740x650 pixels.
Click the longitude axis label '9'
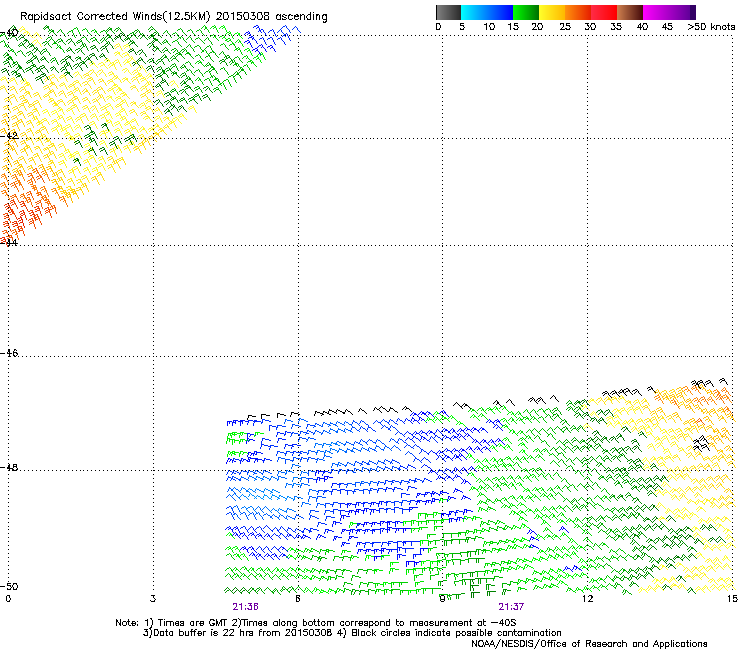442,599
